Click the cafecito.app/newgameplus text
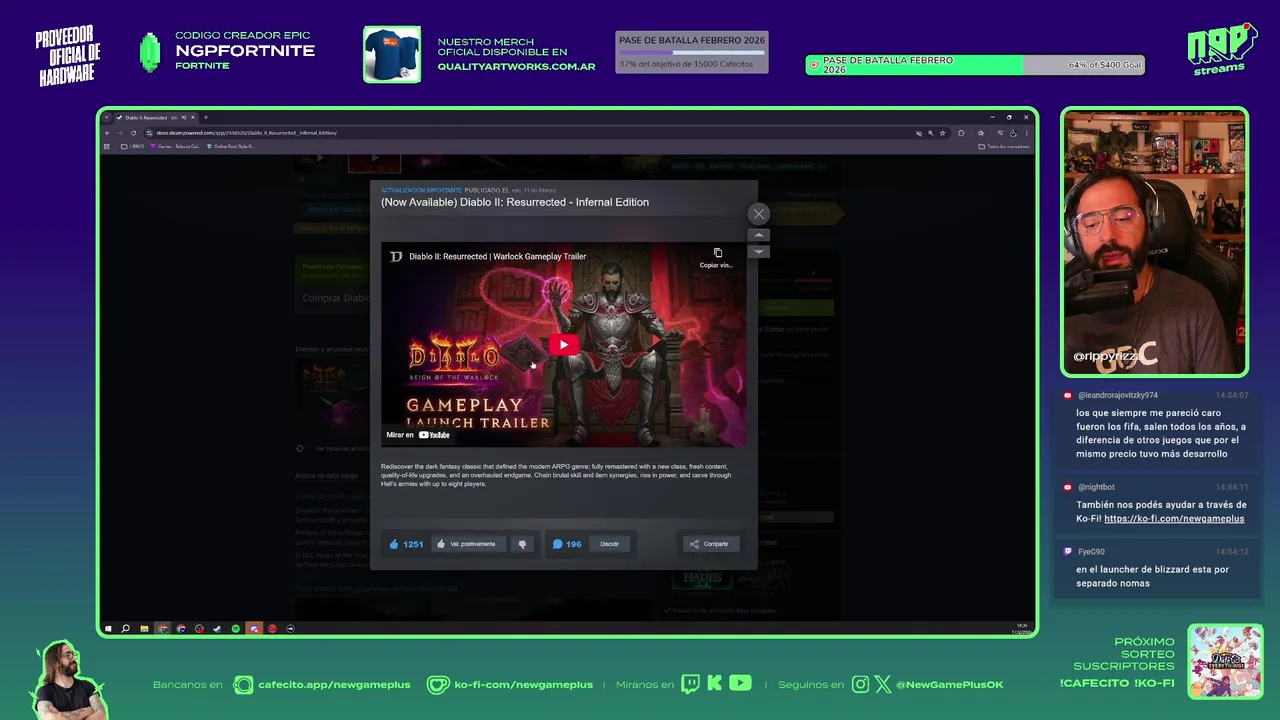The width and height of the screenshot is (1280, 720). (x=334, y=685)
